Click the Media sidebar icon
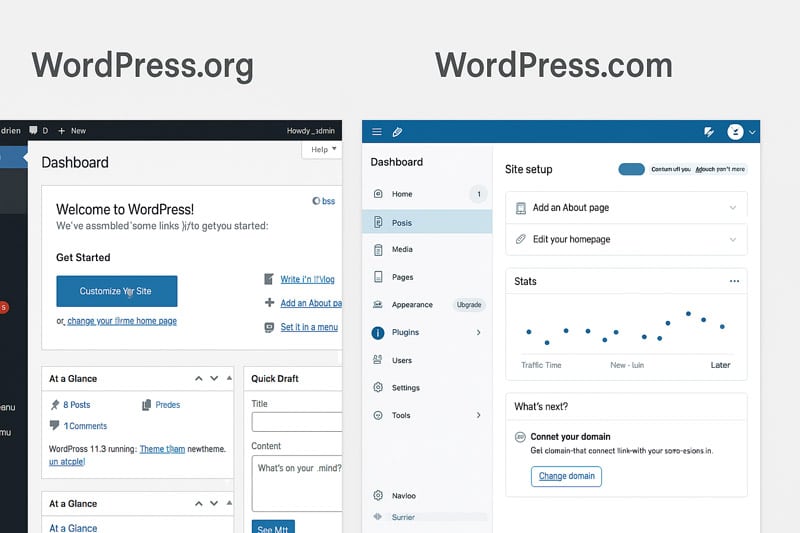The height and width of the screenshot is (533, 800). 378,249
